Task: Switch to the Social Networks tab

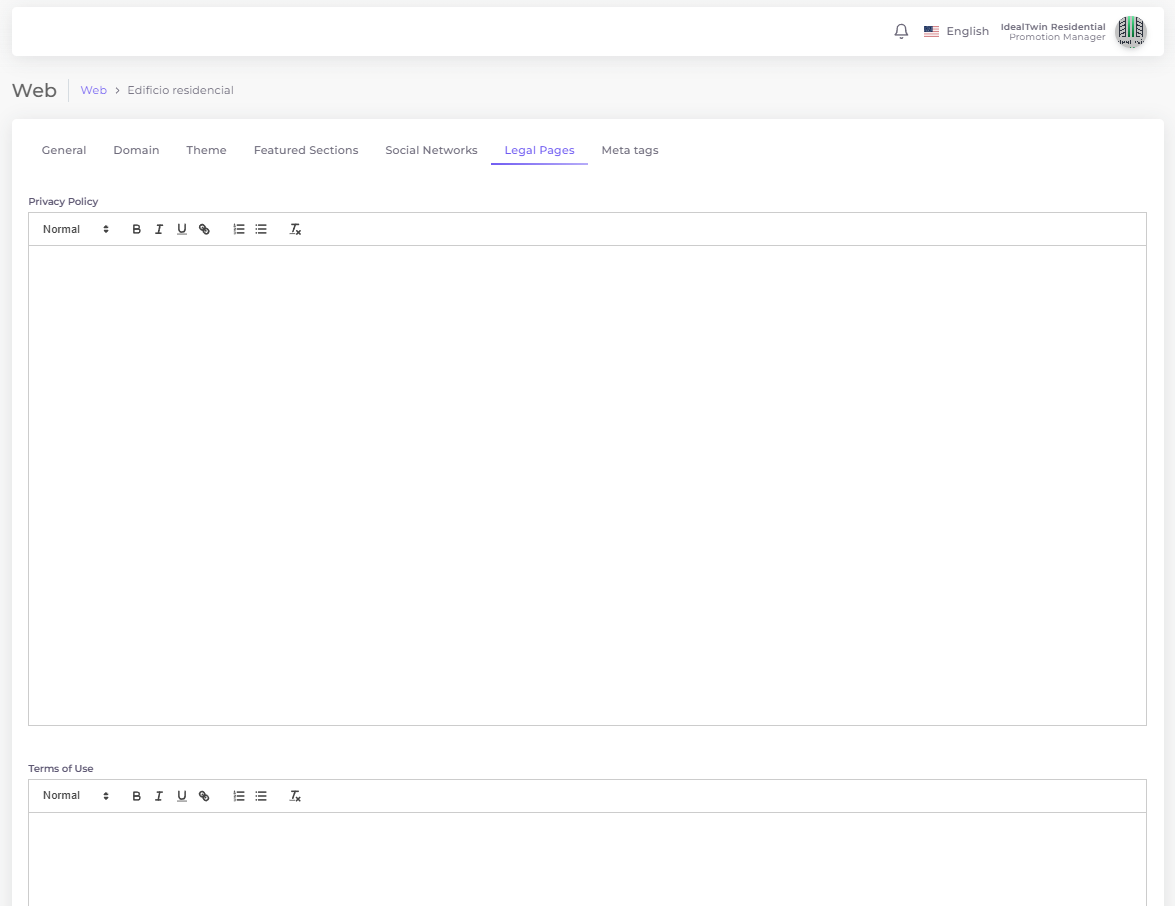Action: click(431, 150)
